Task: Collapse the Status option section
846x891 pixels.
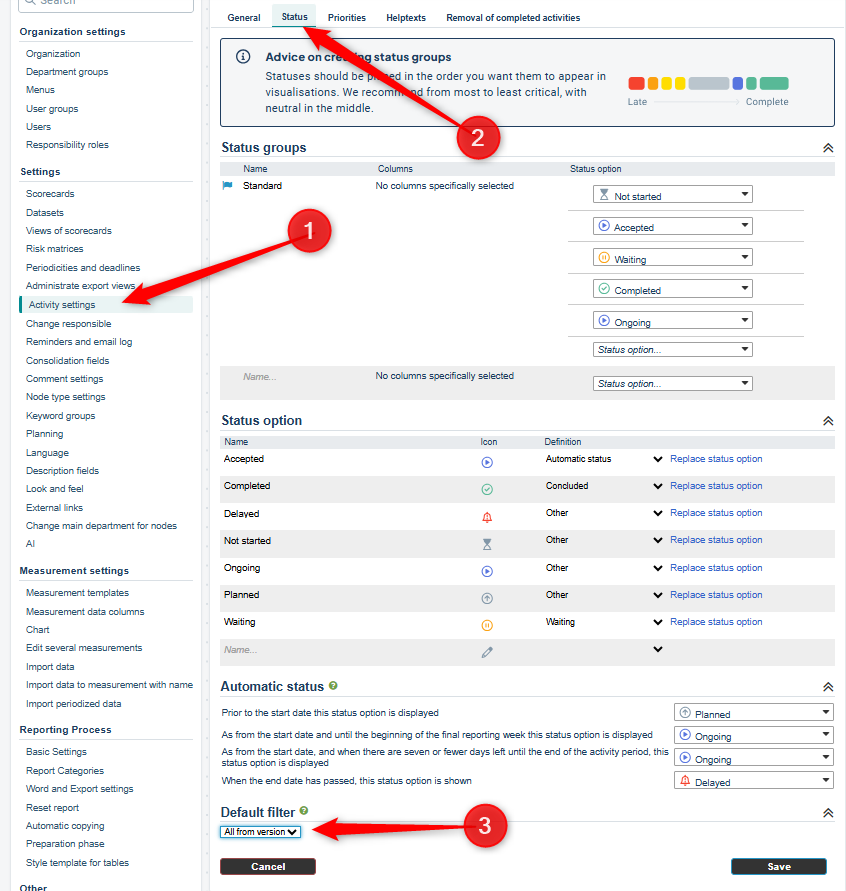Action: click(x=827, y=421)
